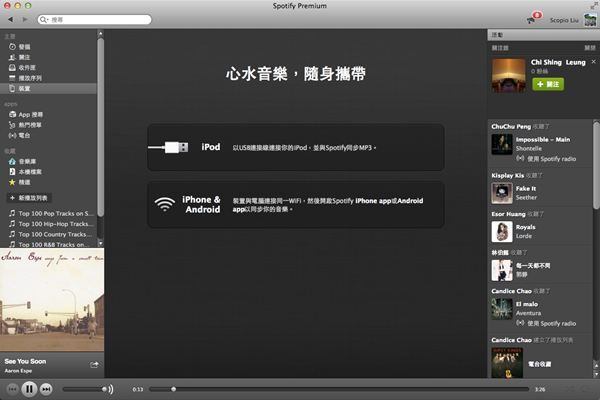Open Esor Huang's profile link
This screenshot has width=600, height=400.
point(508,214)
